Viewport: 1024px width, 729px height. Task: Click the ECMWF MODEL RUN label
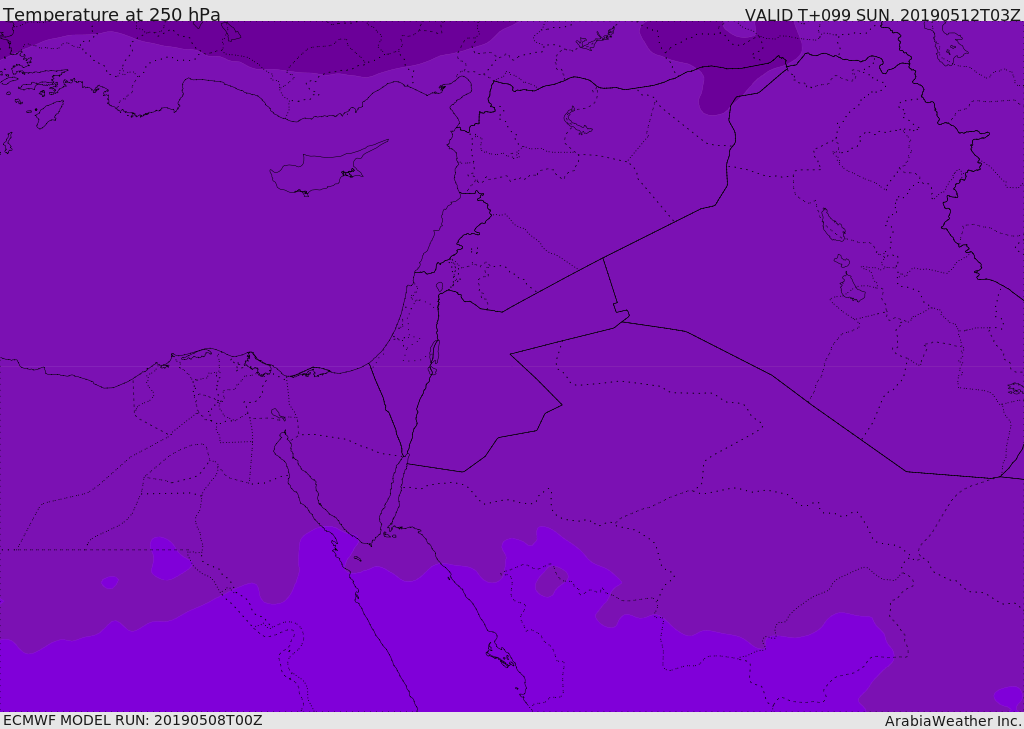pos(133,720)
